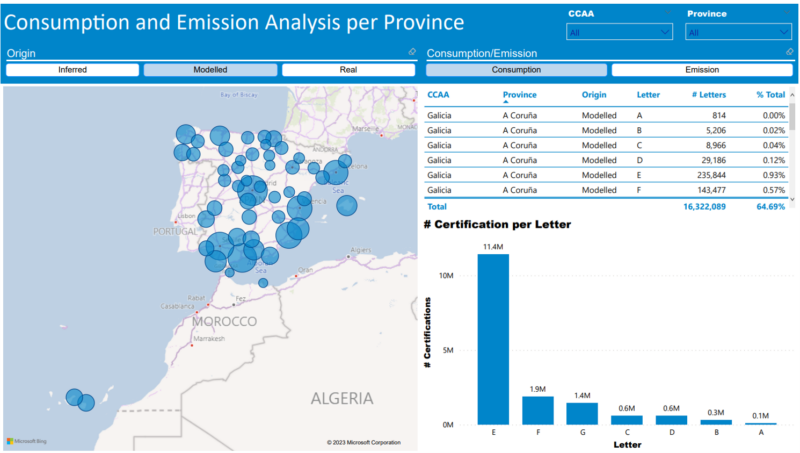The width and height of the screenshot is (800, 453).
Task: Switch to the Emission view
Action: pos(701,70)
